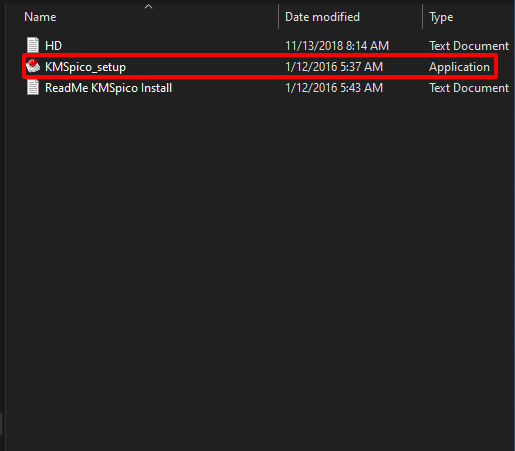The height and width of the screenshot is (451, 515).
Task: Toggle sort direction arrow above Name column
Action: [x=149, y=6]
